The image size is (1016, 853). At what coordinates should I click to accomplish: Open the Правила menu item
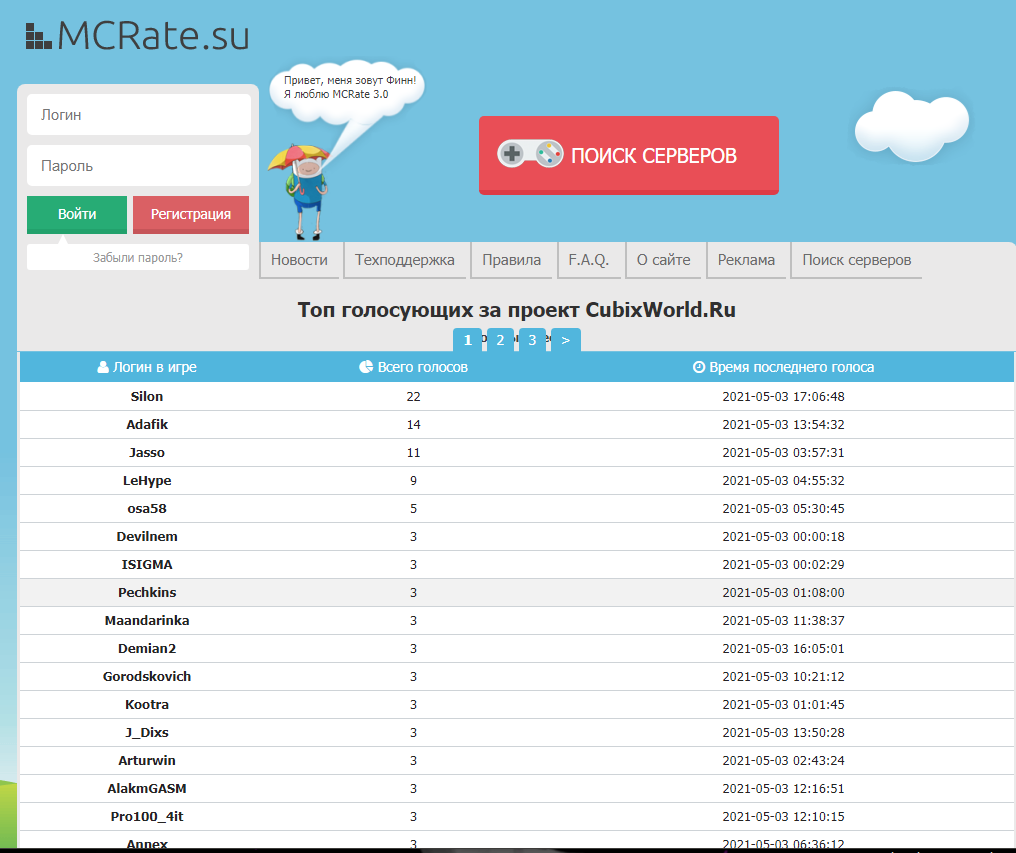(x=511, y=260)
